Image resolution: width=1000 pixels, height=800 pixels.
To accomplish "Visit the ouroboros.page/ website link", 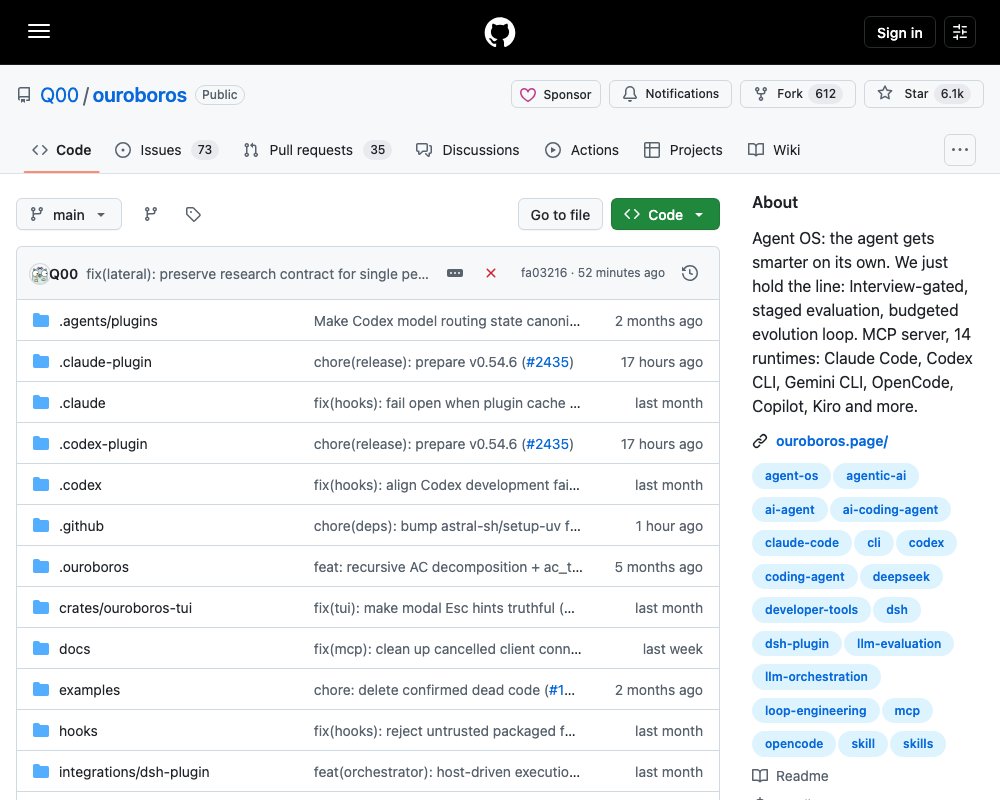I will coord(832,441).
